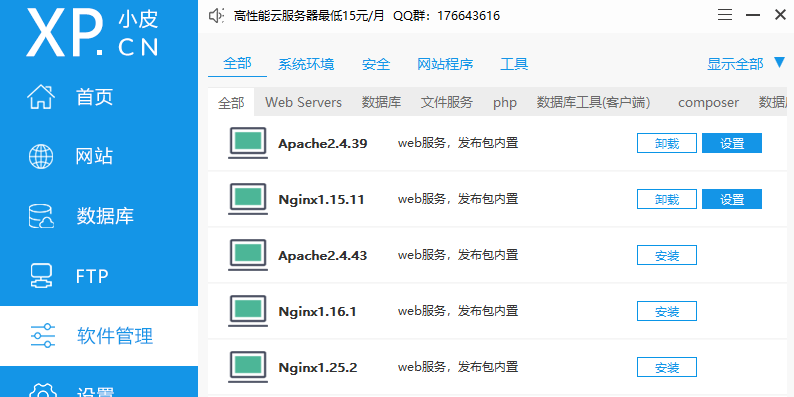Screen dimensions: 794x397
Task: Select the php sub-tab
Action: pyautogui.click(x=505, y=103)
